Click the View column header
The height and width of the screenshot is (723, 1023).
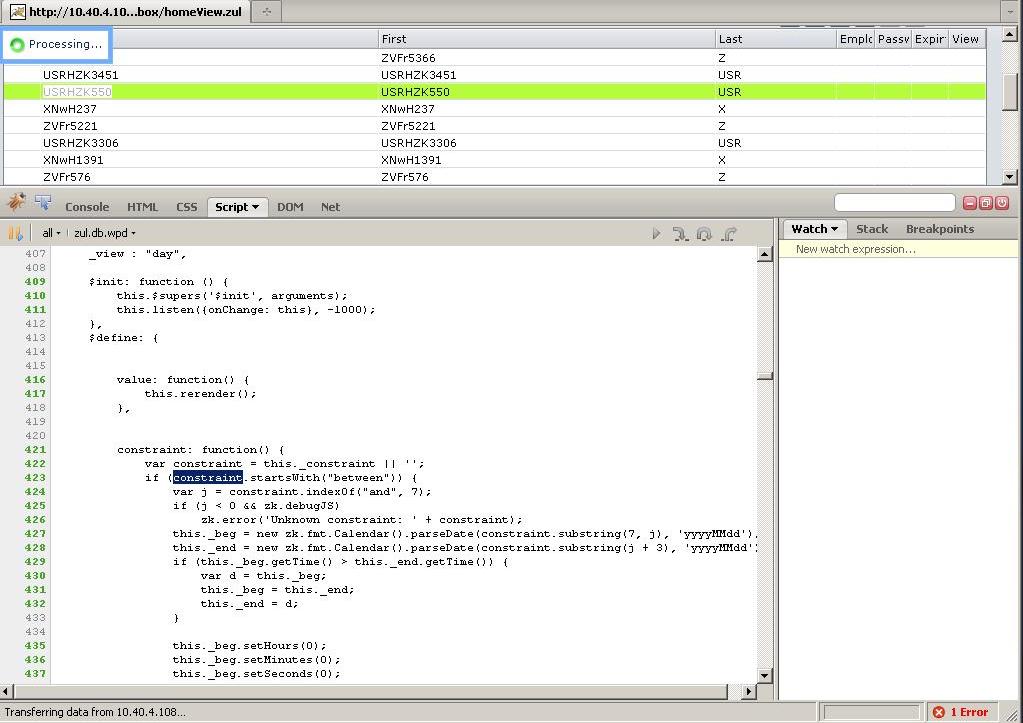967,39
